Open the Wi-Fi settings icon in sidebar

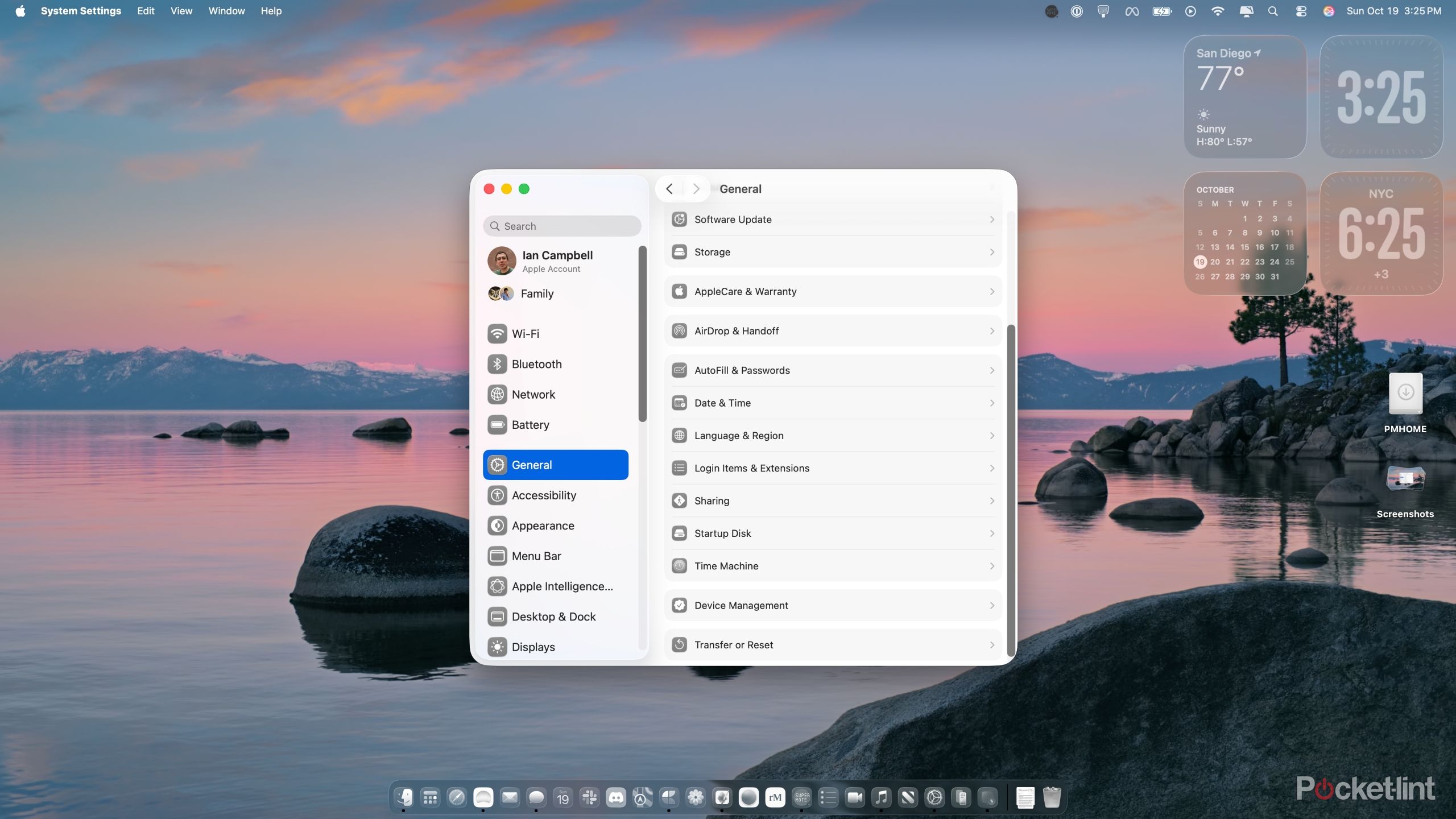click(497, 334)
